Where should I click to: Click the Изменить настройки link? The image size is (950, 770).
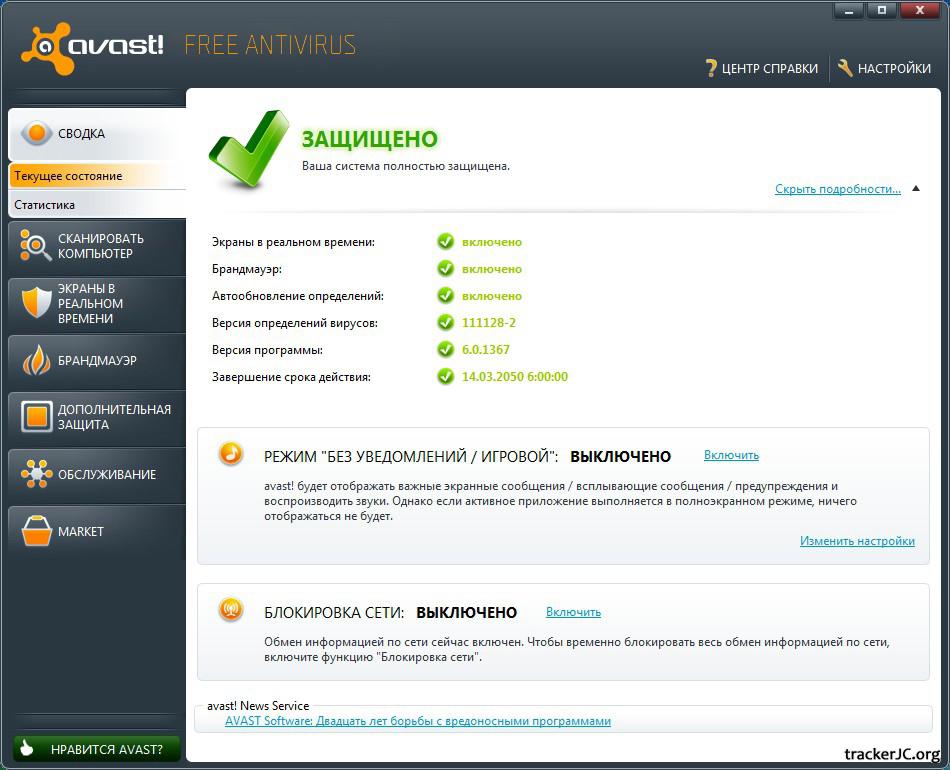pyautogui.click(x=857, y=541)
